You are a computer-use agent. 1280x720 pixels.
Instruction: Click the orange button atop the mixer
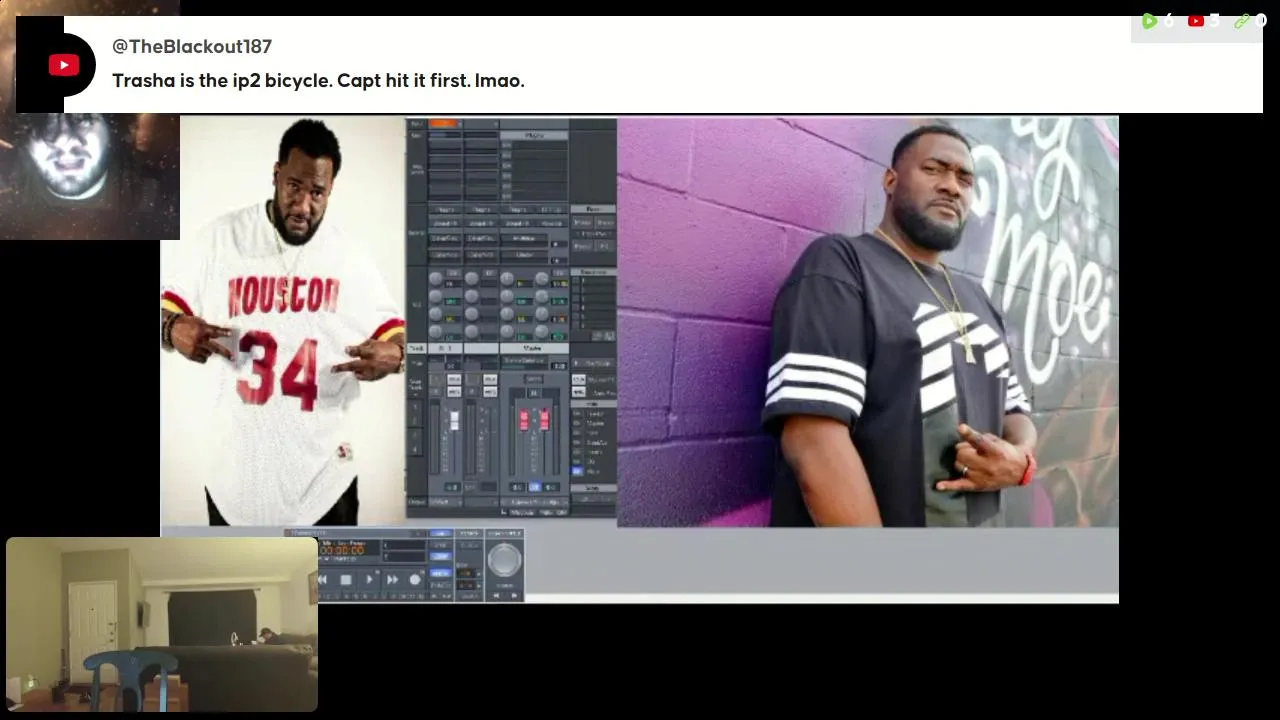(x=443, y=124)
